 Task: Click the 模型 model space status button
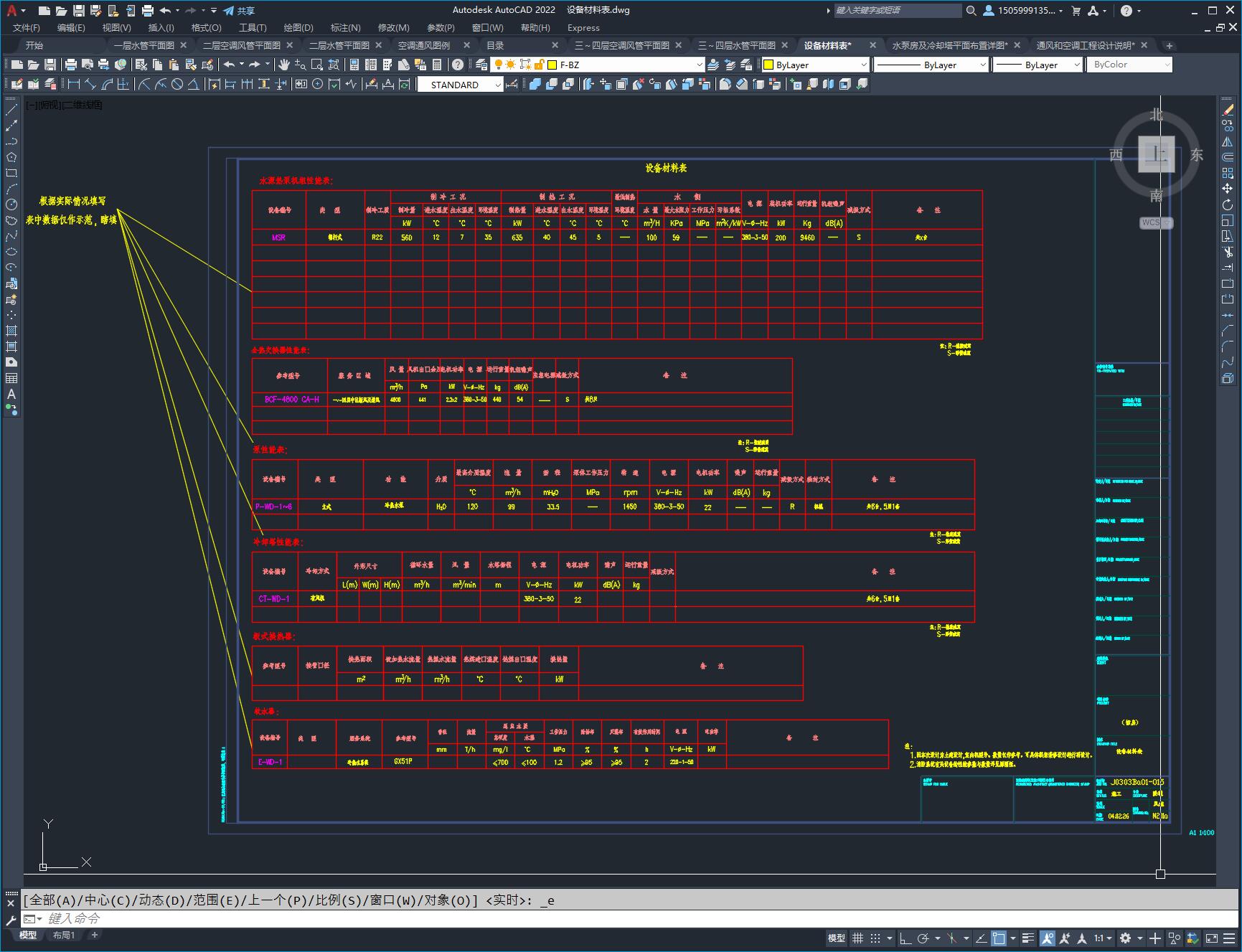[837, 938]
